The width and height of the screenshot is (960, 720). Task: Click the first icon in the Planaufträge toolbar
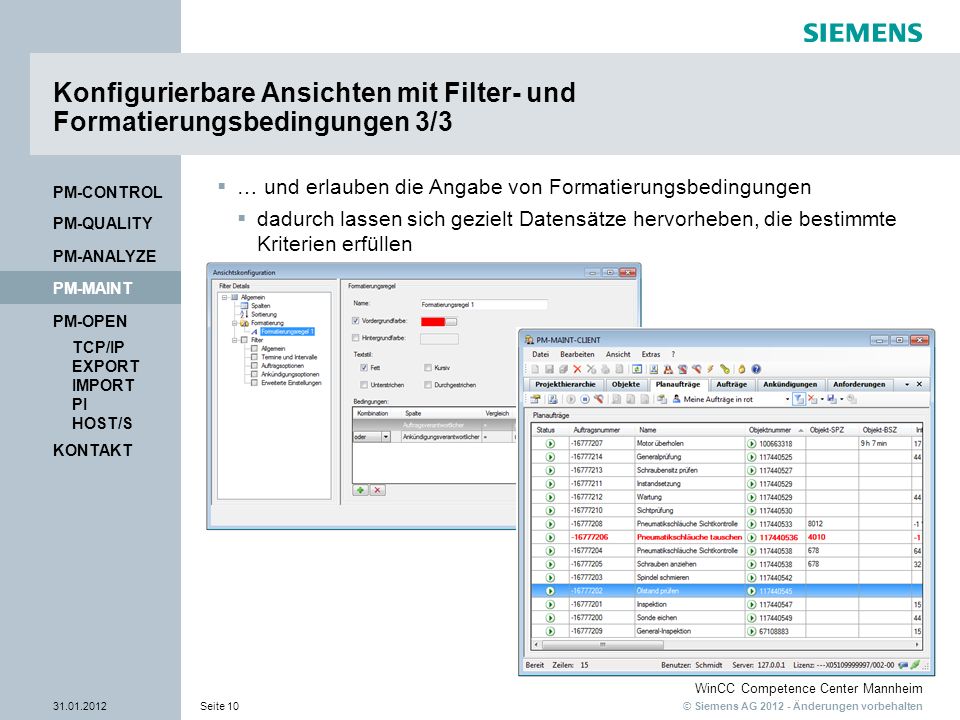coord(536,399)
